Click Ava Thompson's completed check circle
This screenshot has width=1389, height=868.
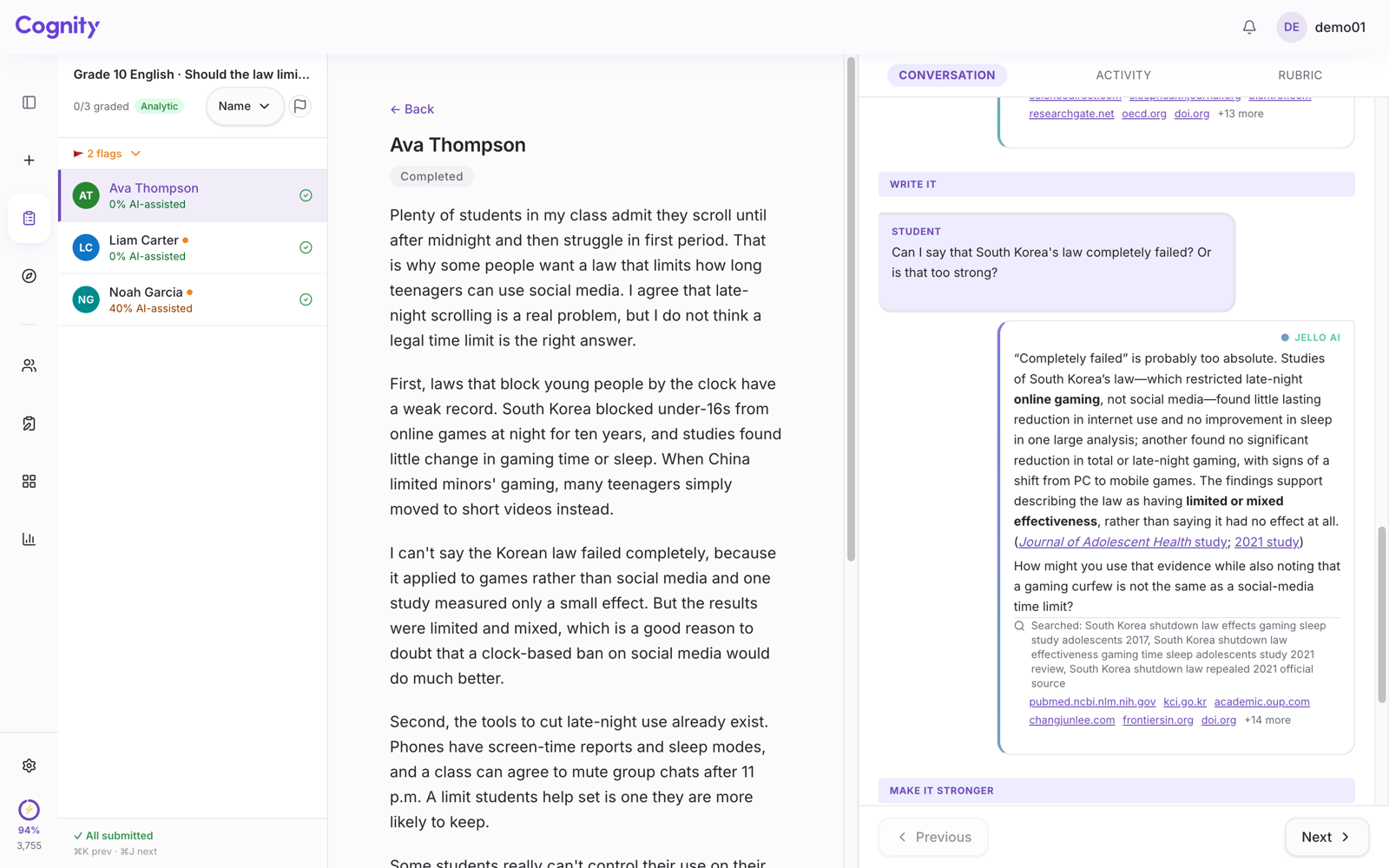306,195
